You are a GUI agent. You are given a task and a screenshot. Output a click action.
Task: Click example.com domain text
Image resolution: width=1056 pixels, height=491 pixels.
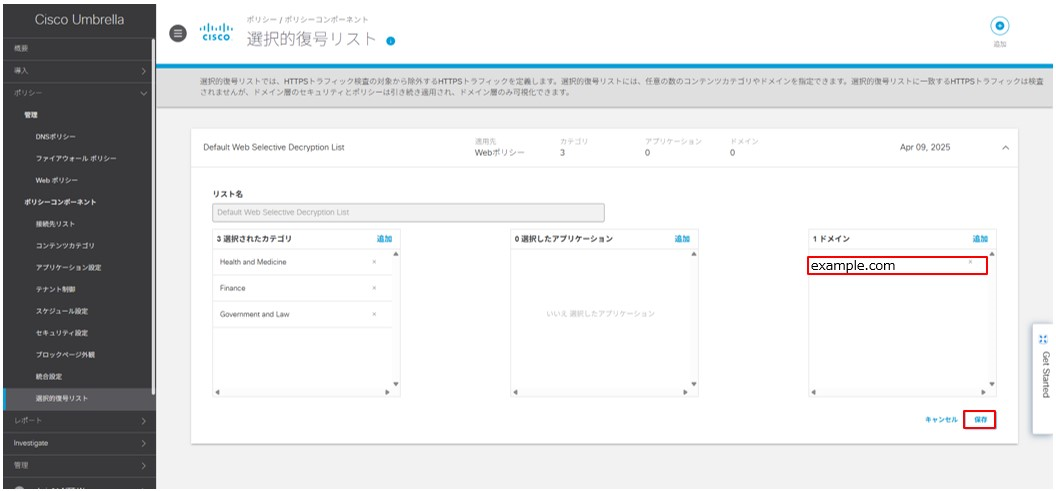[853, 266]
